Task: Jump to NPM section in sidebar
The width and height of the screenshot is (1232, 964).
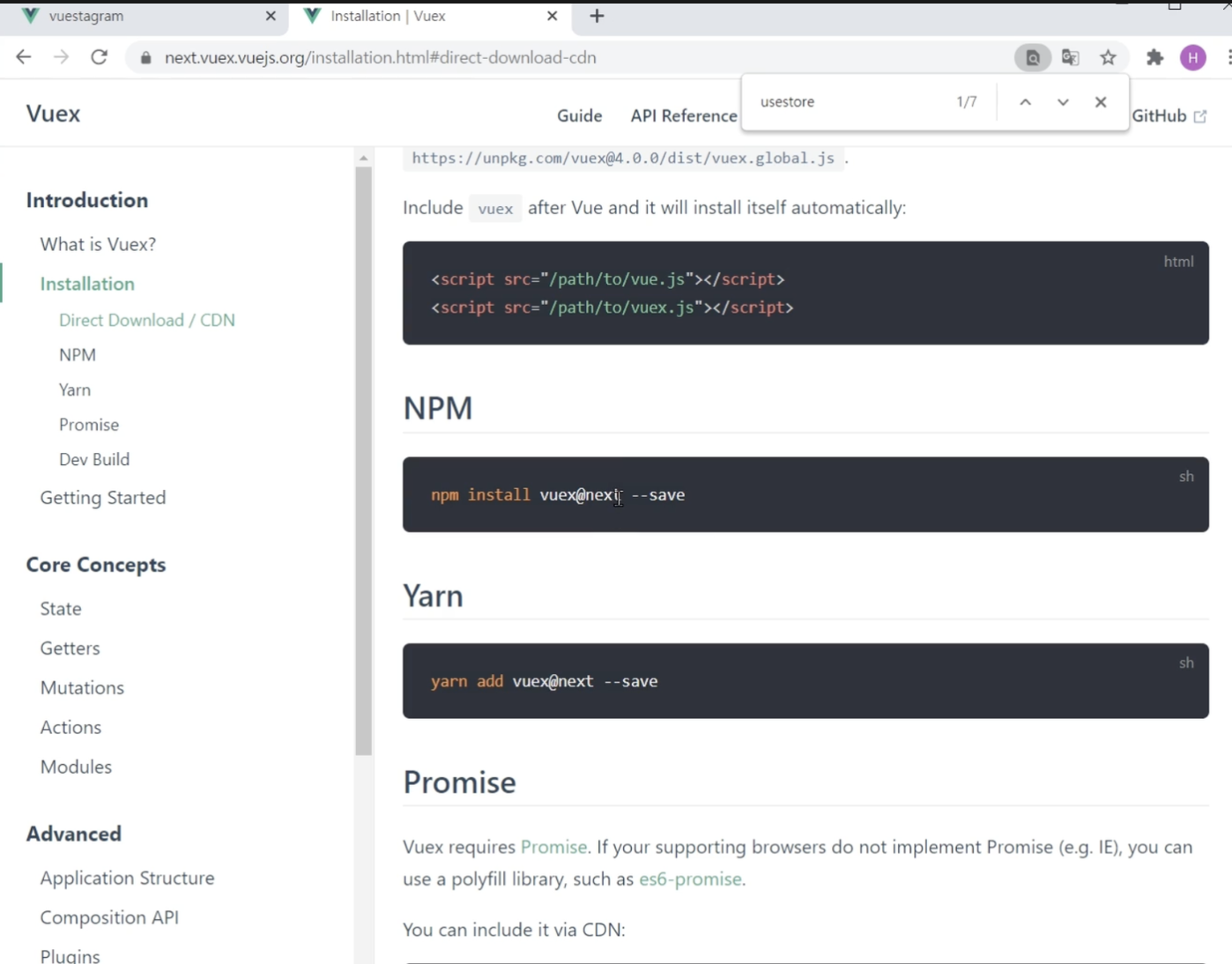Action: point(78,355)
